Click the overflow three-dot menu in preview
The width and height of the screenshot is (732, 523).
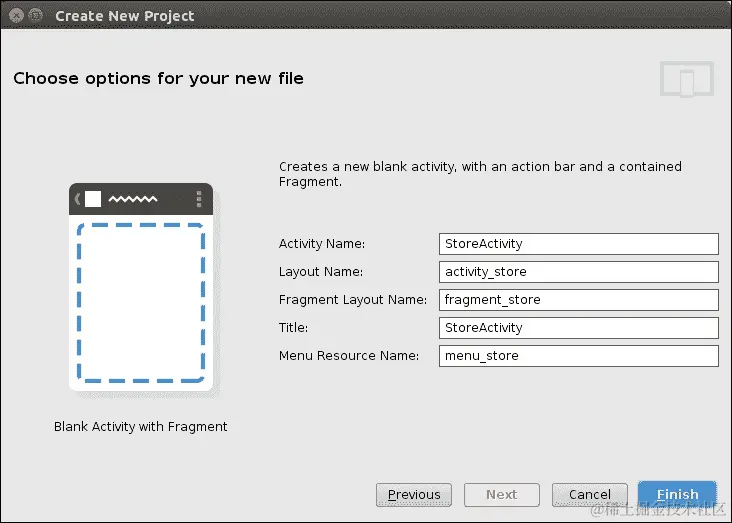click(199, 199)
